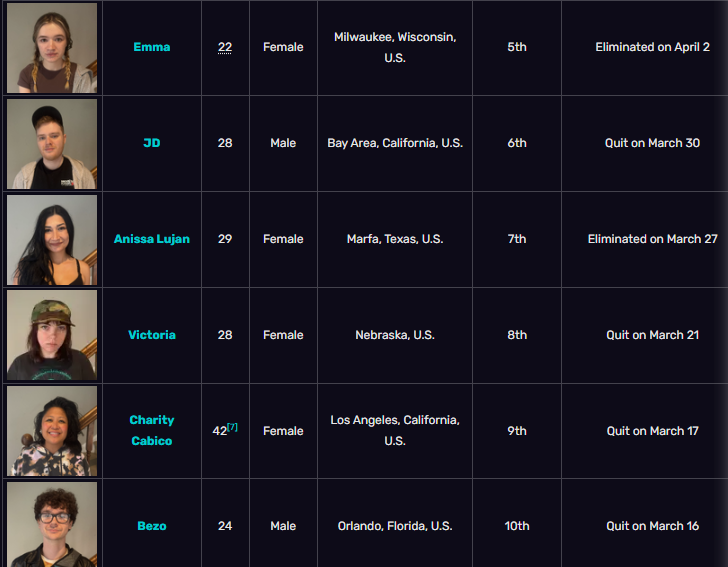The image size is (728, 567).
Task: Click Charity Cabico's profile photo
Action: coord(52,431)
